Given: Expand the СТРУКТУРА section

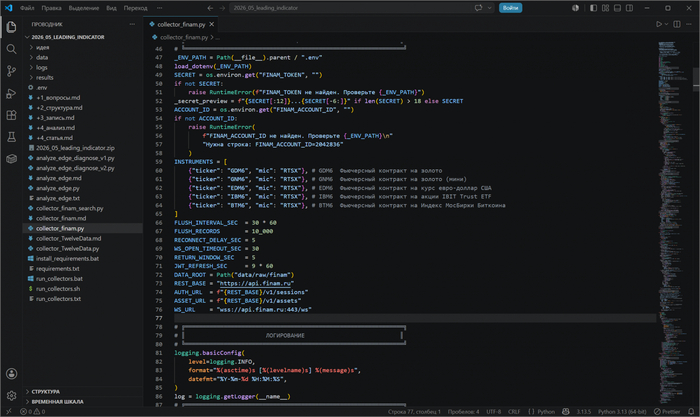Looking at the screenshot, I should 46,392.
